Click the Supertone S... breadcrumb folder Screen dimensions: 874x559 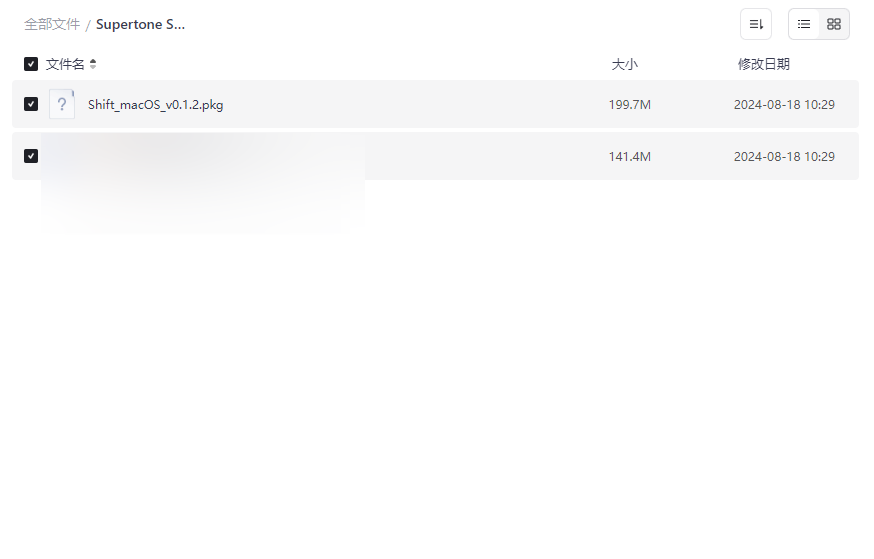(x=140, y=25)
